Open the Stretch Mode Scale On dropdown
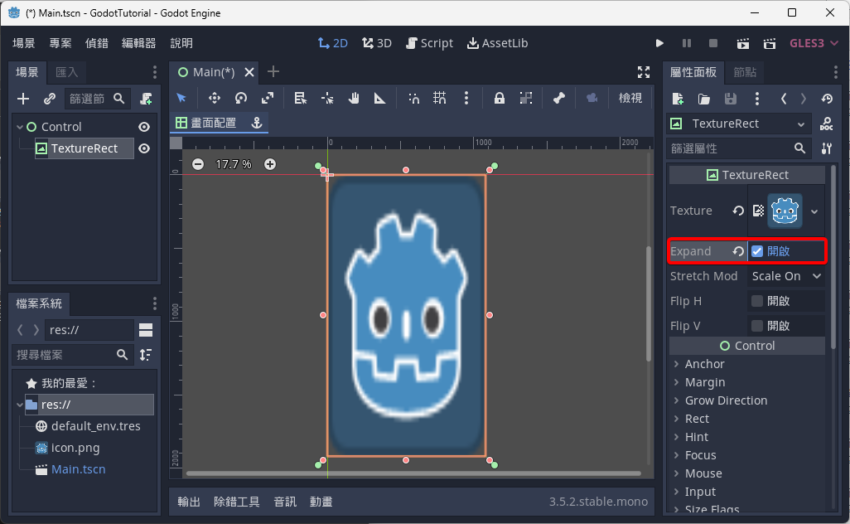Viewport: 850px width, 524px height. (786, 276)
